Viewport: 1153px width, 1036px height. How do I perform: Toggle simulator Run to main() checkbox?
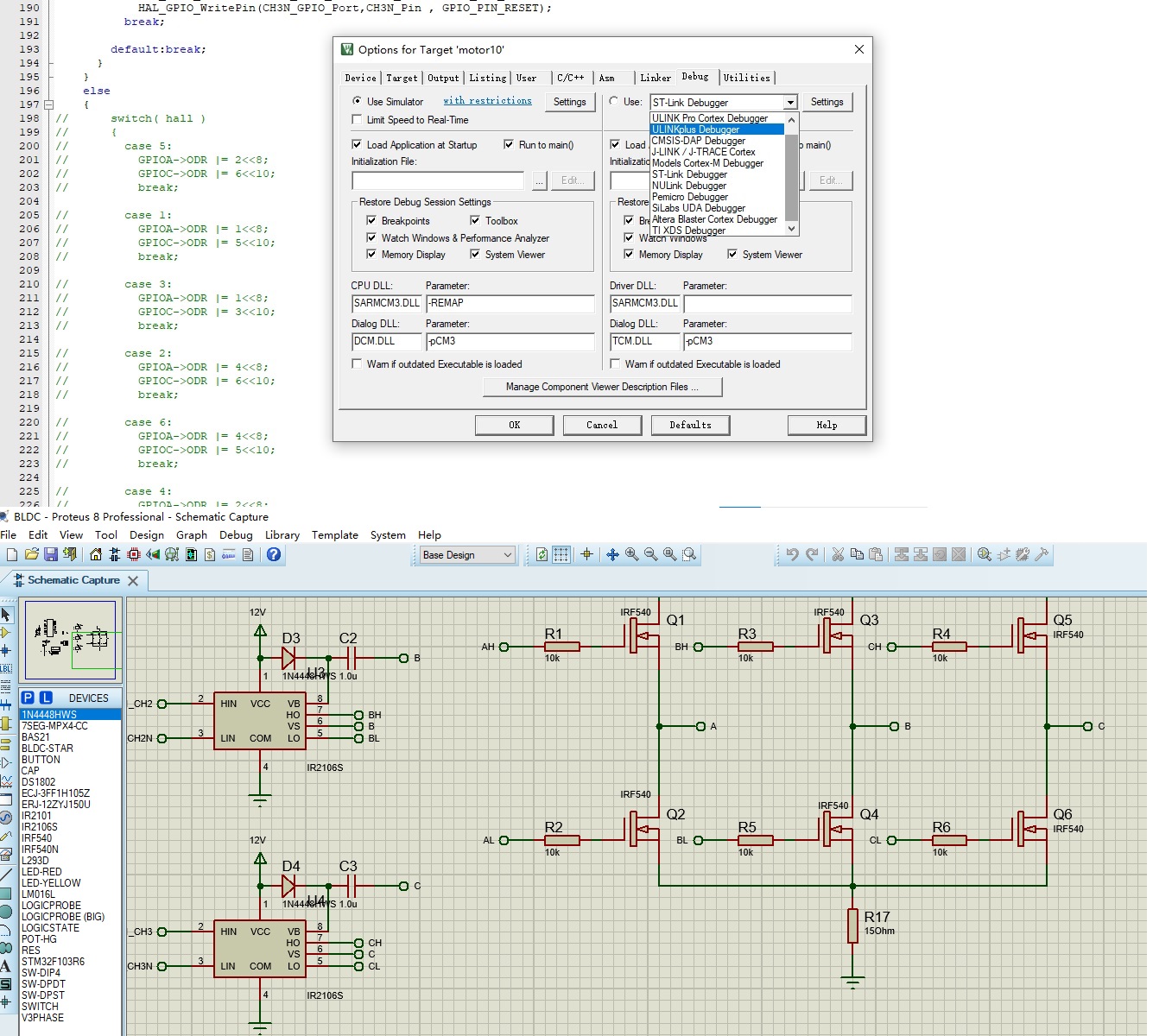[x=509, y=144]
